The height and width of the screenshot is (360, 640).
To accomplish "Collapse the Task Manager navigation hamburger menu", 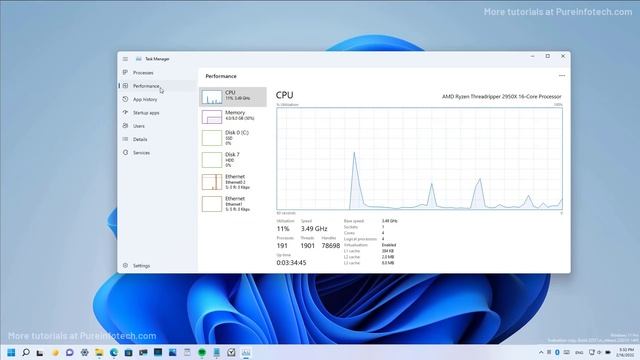I will (125, 59).
